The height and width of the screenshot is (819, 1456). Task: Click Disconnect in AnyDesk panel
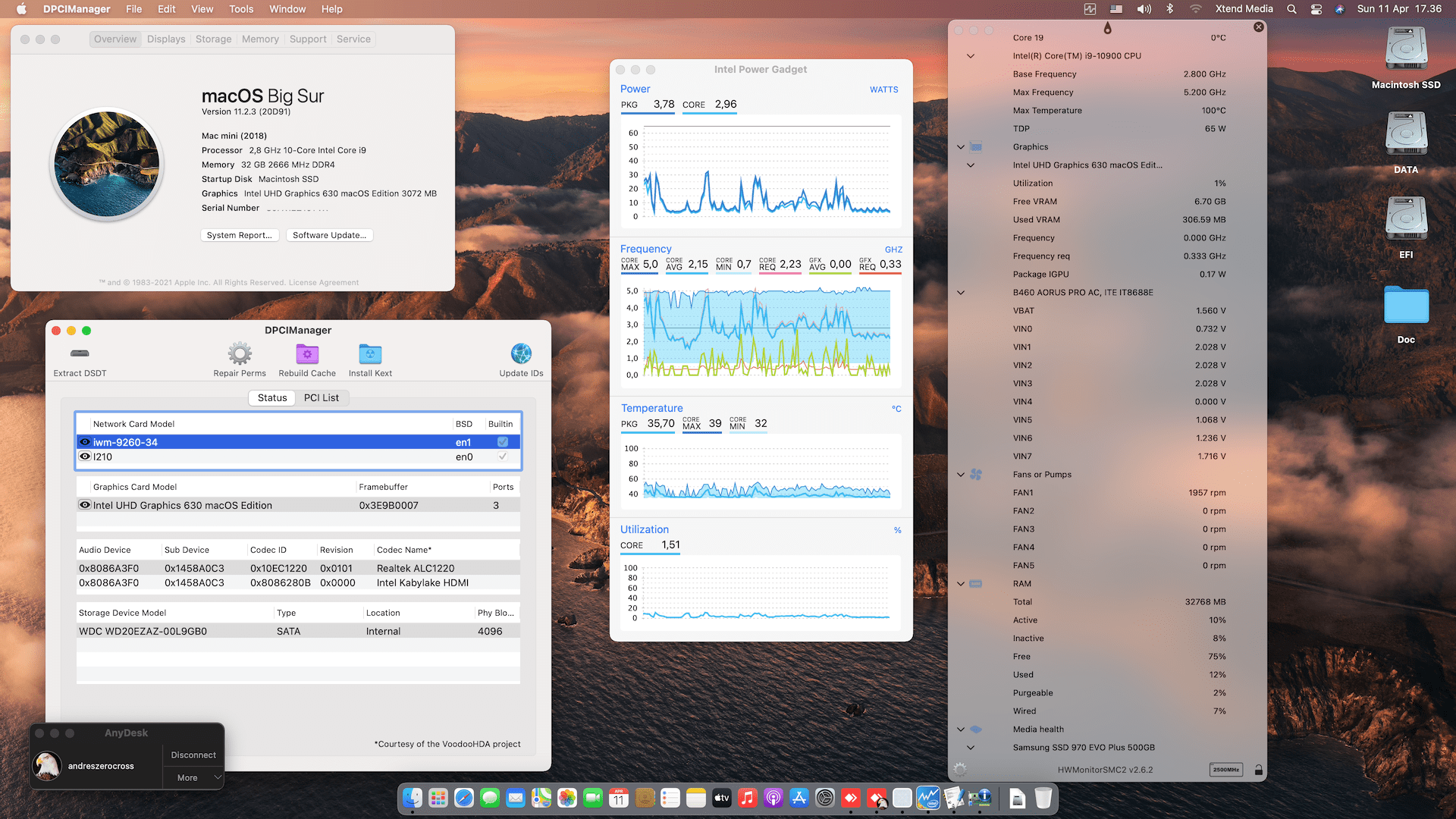[193, 755]
